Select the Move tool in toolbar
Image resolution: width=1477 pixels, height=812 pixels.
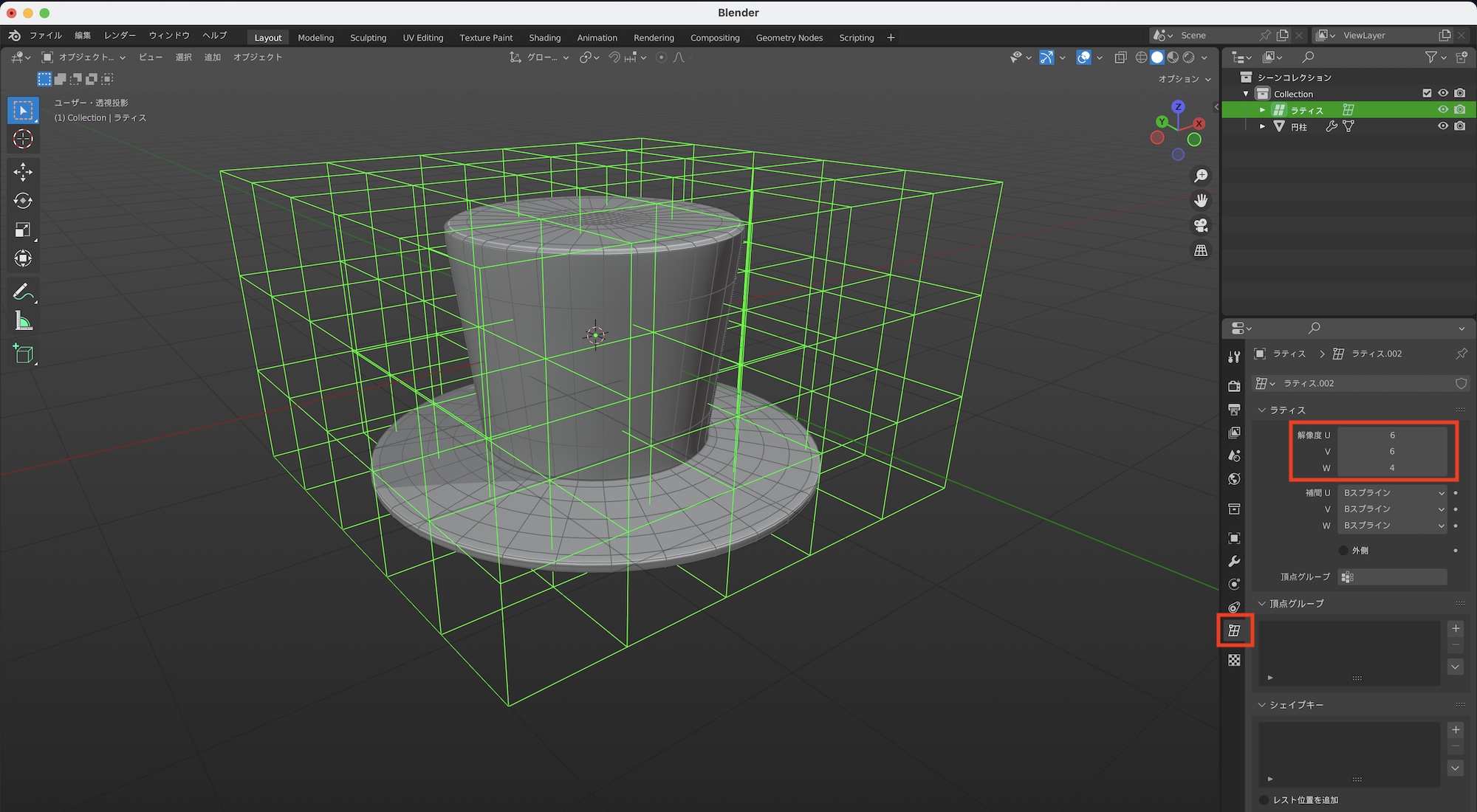23,172
